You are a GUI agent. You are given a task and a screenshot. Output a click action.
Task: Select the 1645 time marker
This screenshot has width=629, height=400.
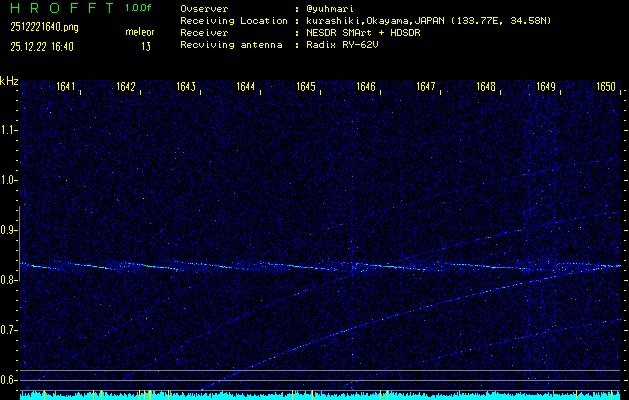tap(306, 87)
